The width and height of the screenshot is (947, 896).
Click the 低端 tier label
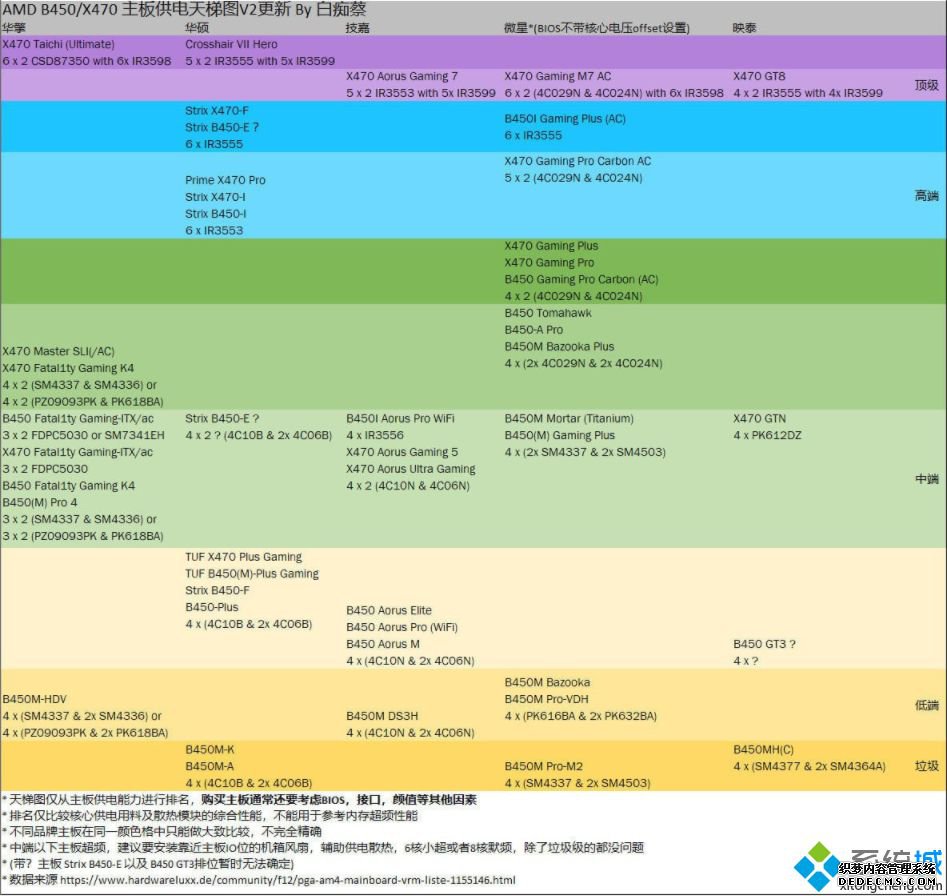coord(926,705)
